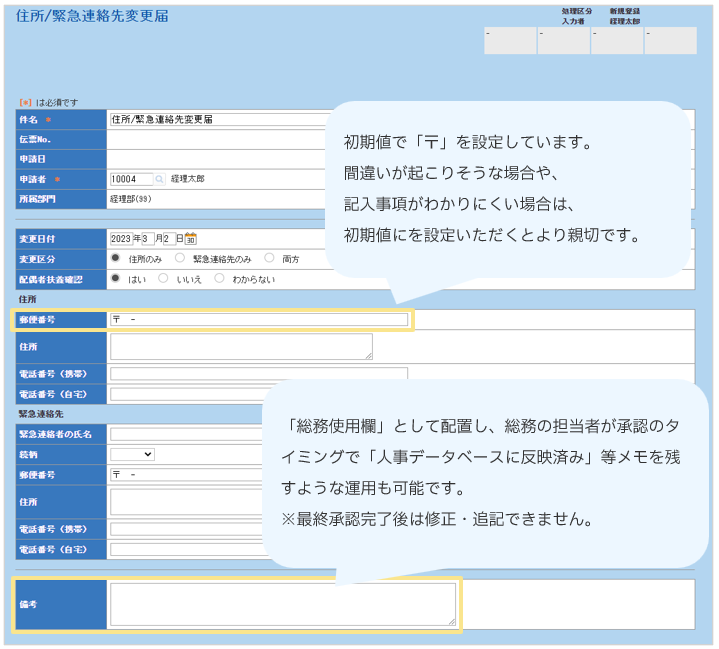The width and height of the screenshot is (719, 649).
Task: Click the 住所 textarea in address section
Action: (x=241, y=346)
